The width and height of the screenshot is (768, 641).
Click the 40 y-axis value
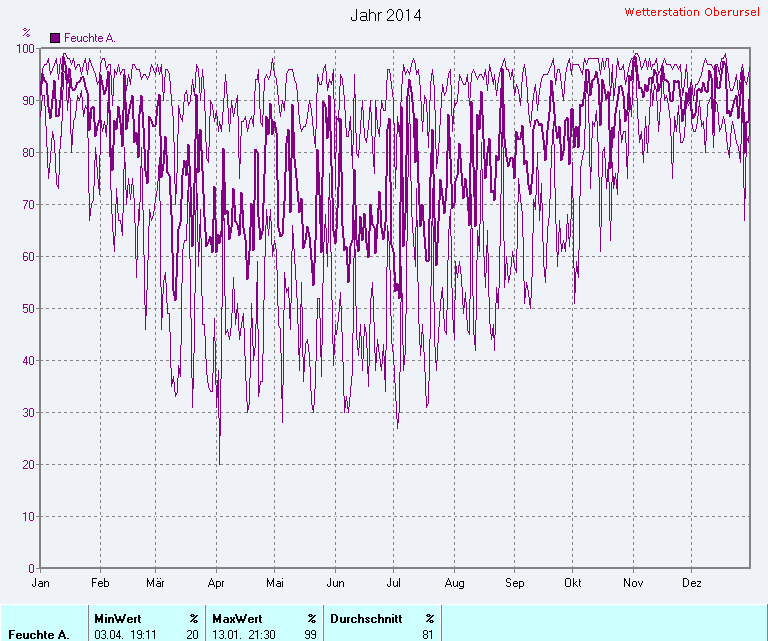[x=28, y=360]
